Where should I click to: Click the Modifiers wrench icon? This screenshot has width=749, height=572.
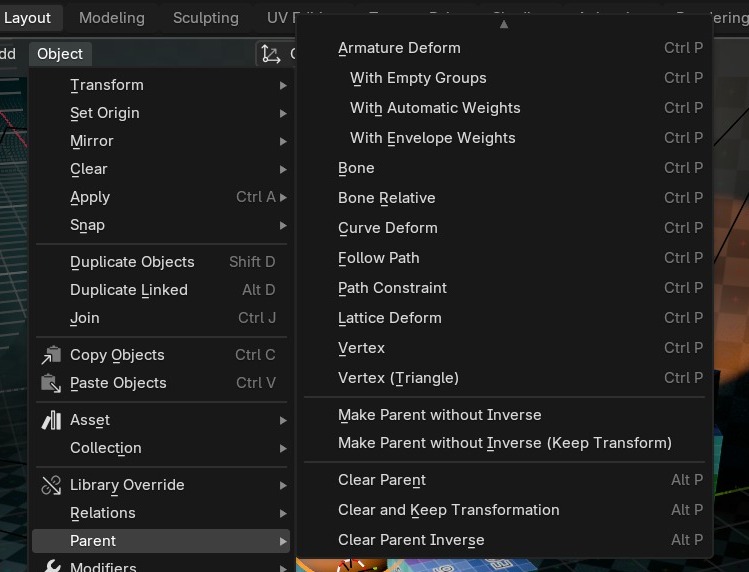coord(52,566)
